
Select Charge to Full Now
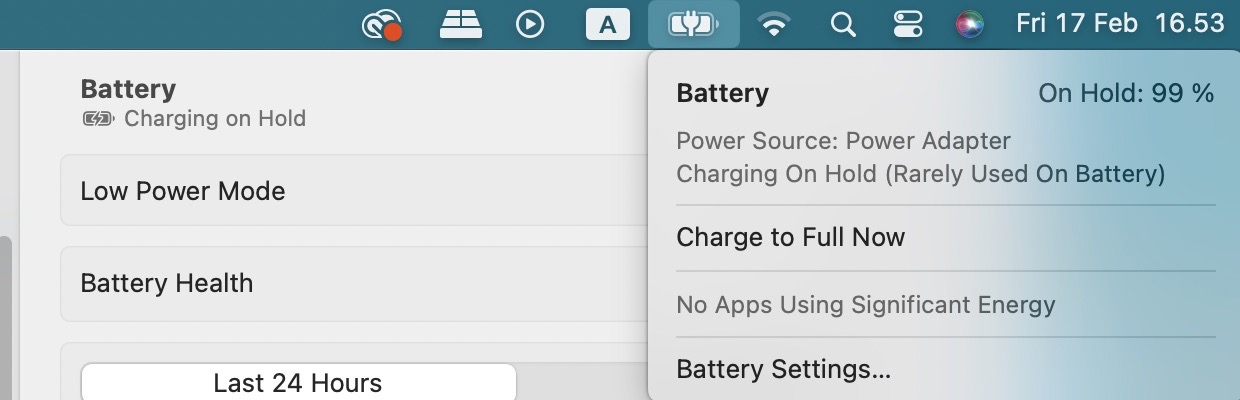coord(790,237)
